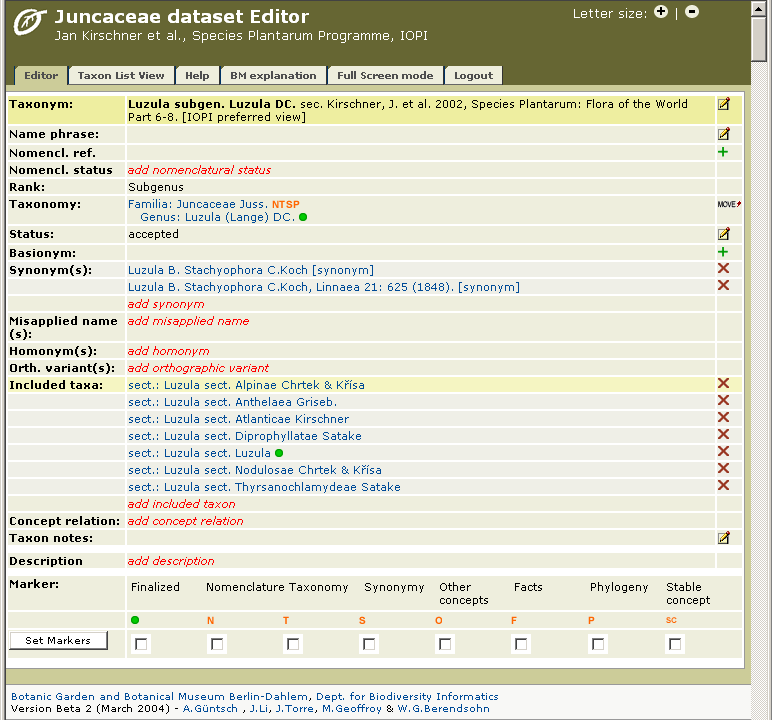Viewport: 772px width, 720px height.
Task: Check the Finalized marker checkbox
Action: (142, 645)
